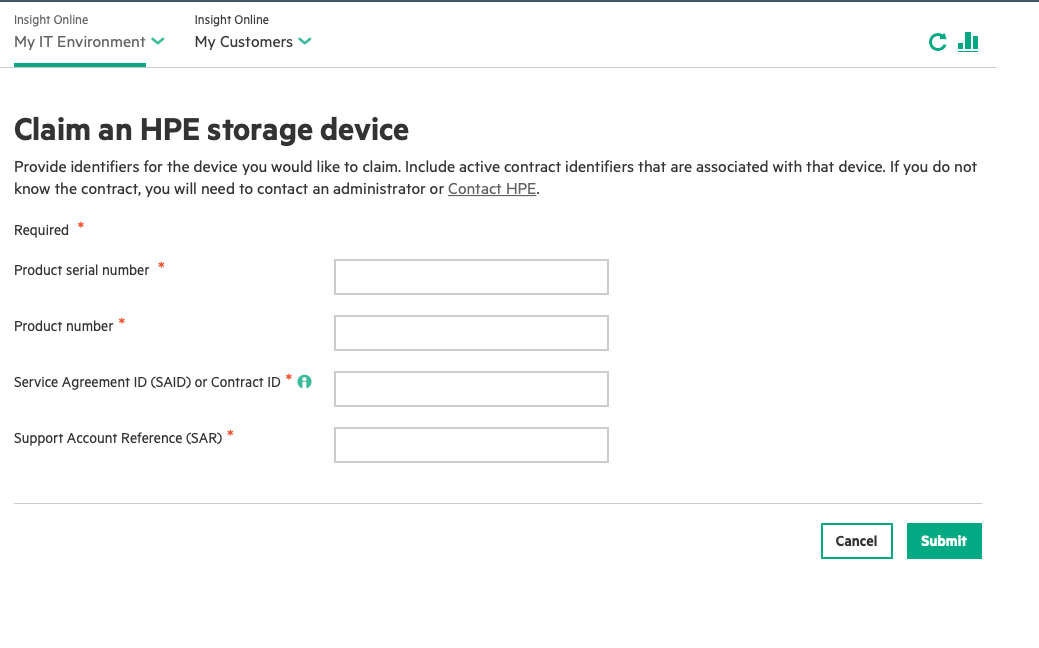Follow the Contact HPE link
This screenshot has width=1039, height=648.
pos(492,189)
